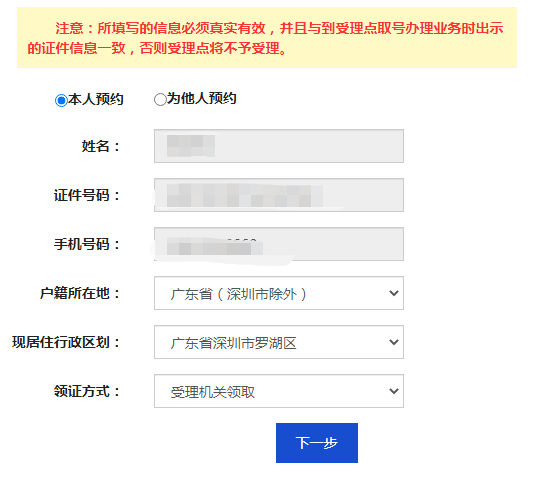Open the 领证方式 dropdown showing 受理机关领取

point(279,391)
